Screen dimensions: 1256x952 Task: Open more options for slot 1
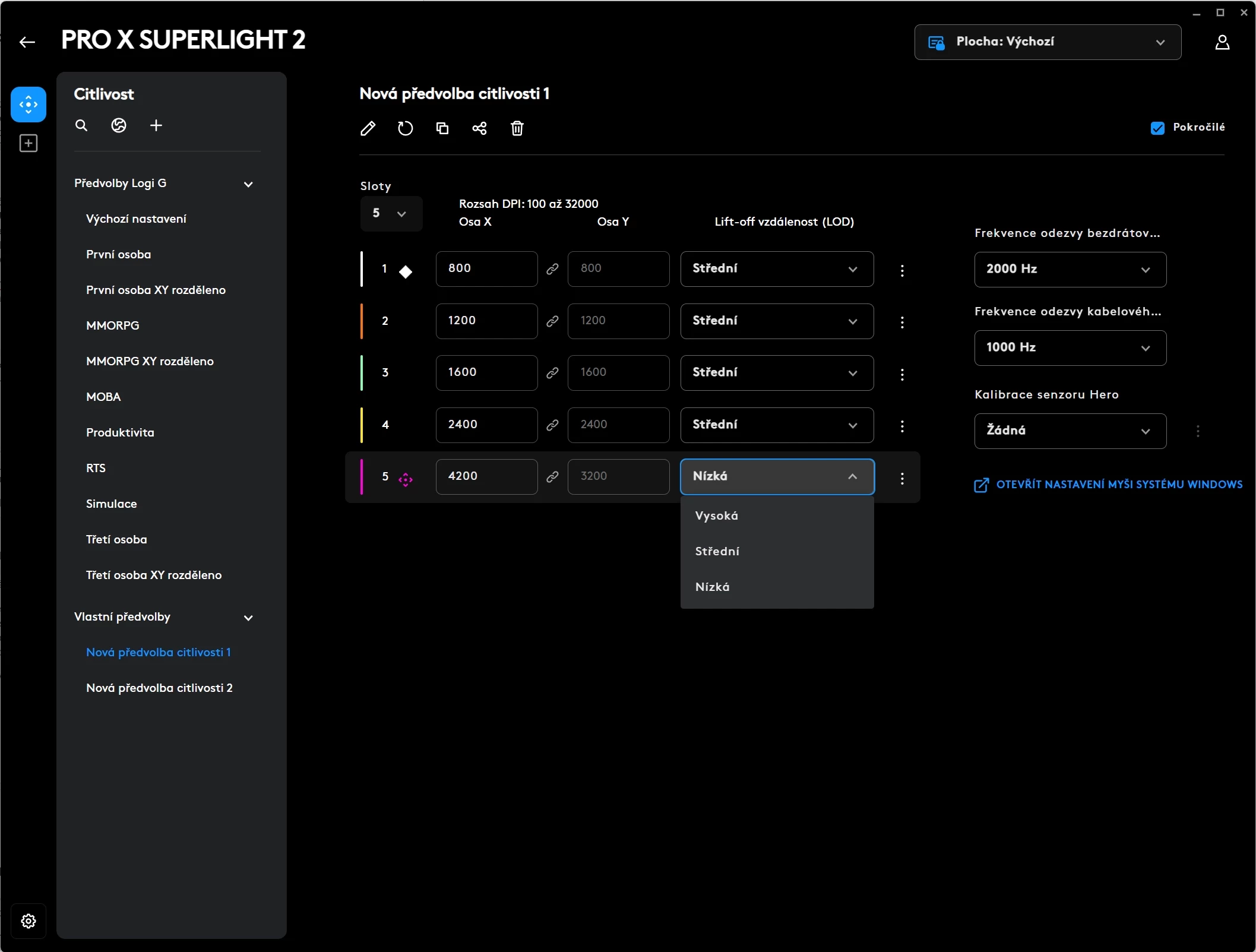902,270
